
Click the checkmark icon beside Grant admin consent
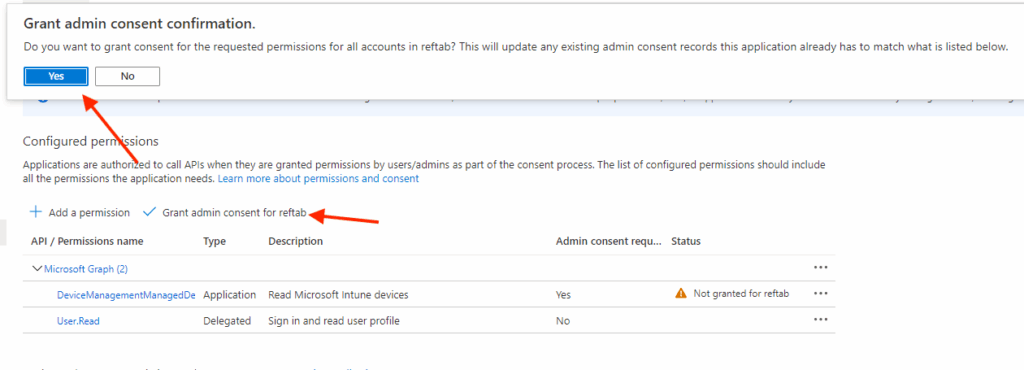(x=150, y=212)
